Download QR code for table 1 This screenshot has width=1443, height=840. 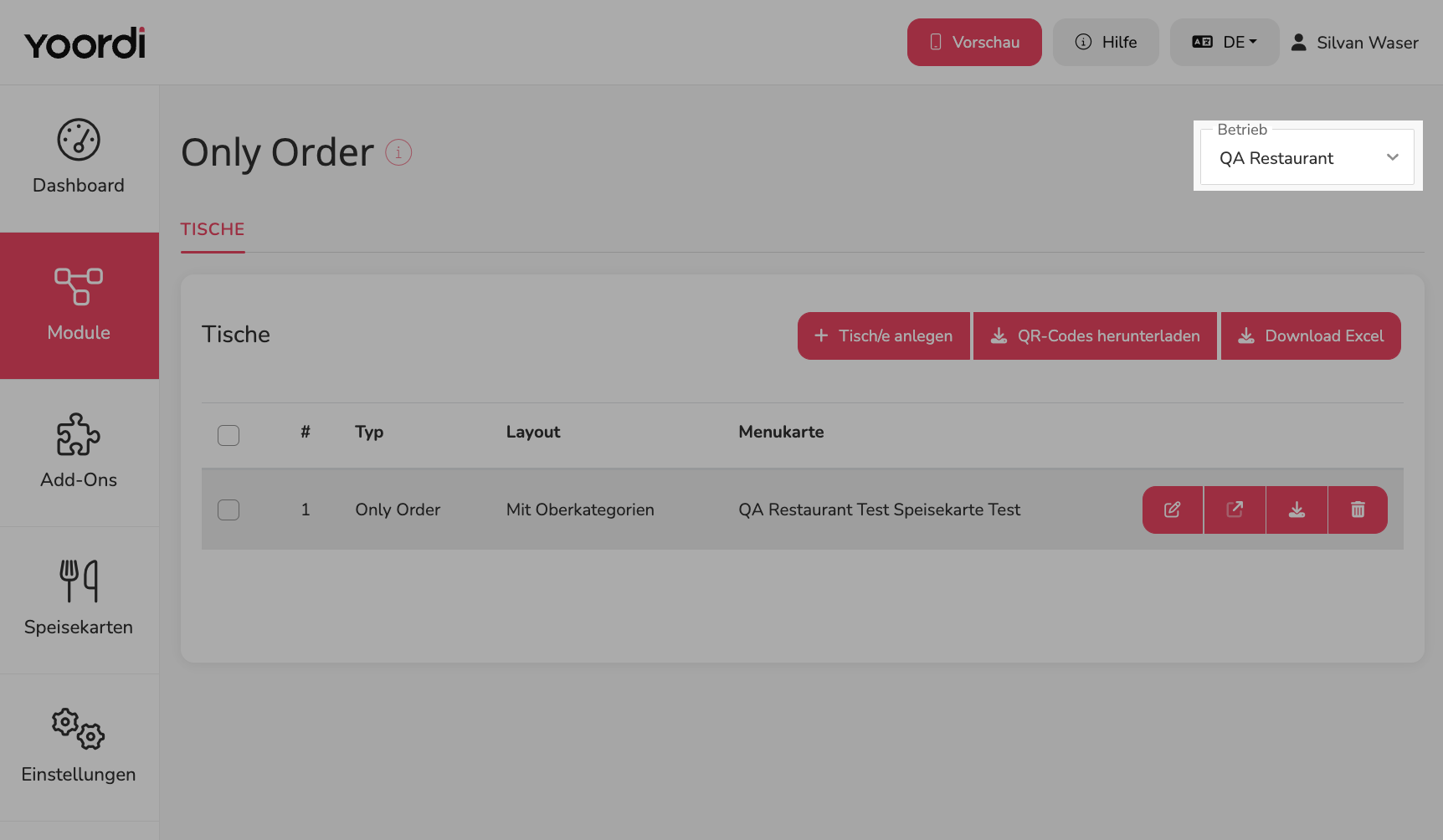click(1297, 510)
